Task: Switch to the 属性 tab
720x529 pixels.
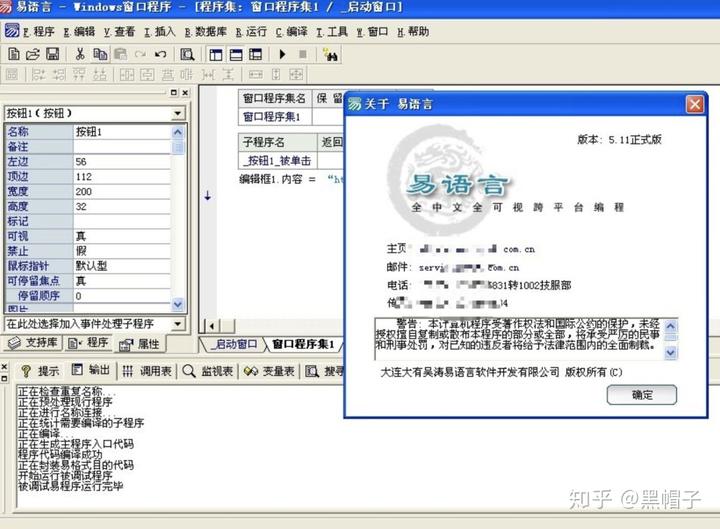Action: 139,343
